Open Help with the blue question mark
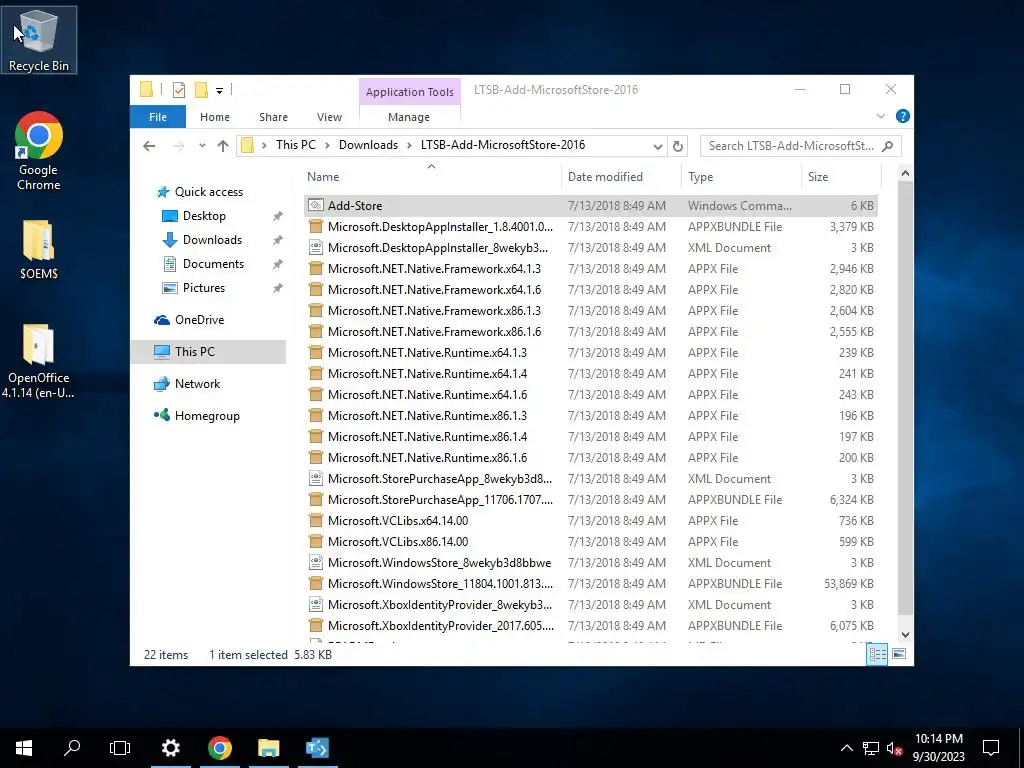The height and width of the screenshot is (768, 1024). click(x=903, y=116)
